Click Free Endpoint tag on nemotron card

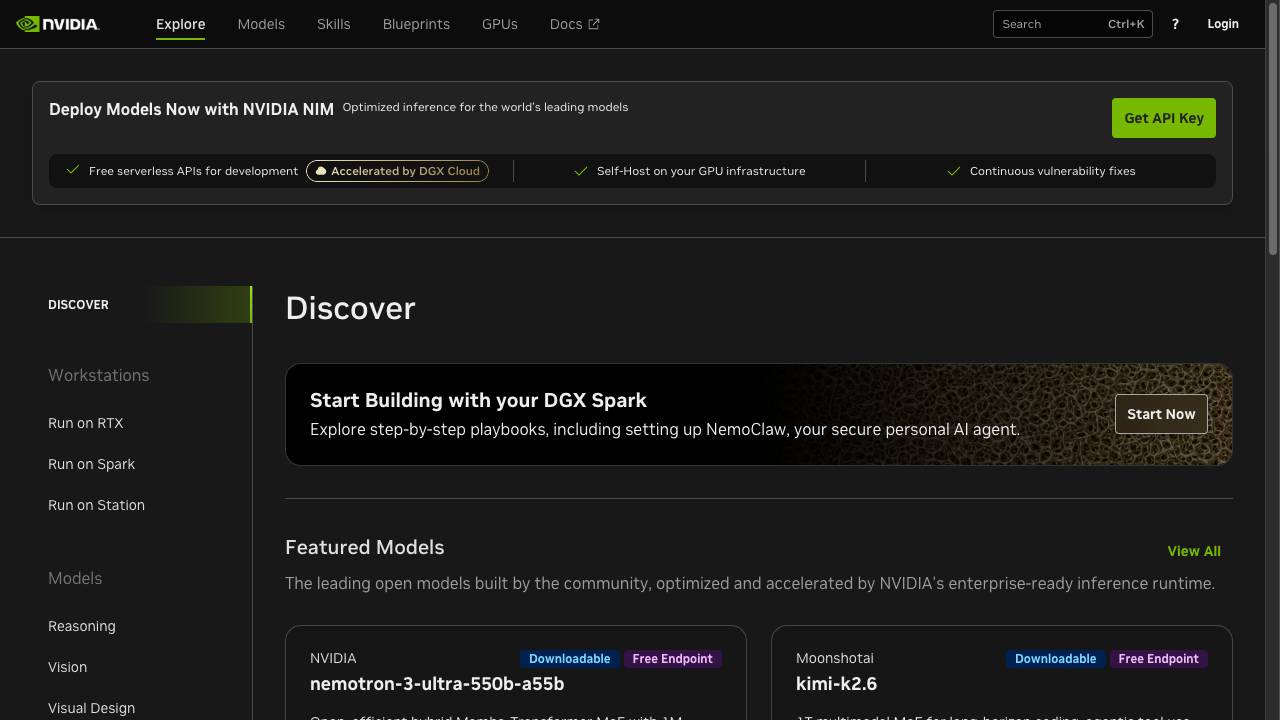point(672,659)
